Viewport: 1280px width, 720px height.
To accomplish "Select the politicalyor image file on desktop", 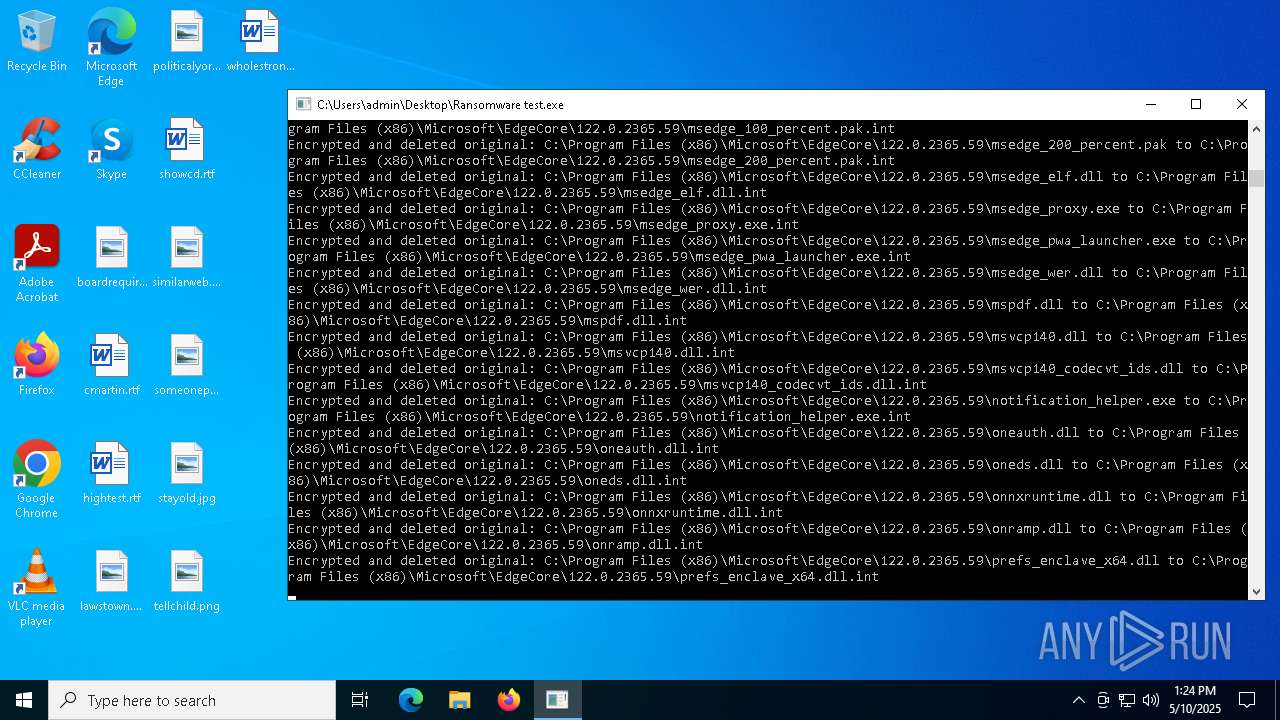I will pos(186,42).
